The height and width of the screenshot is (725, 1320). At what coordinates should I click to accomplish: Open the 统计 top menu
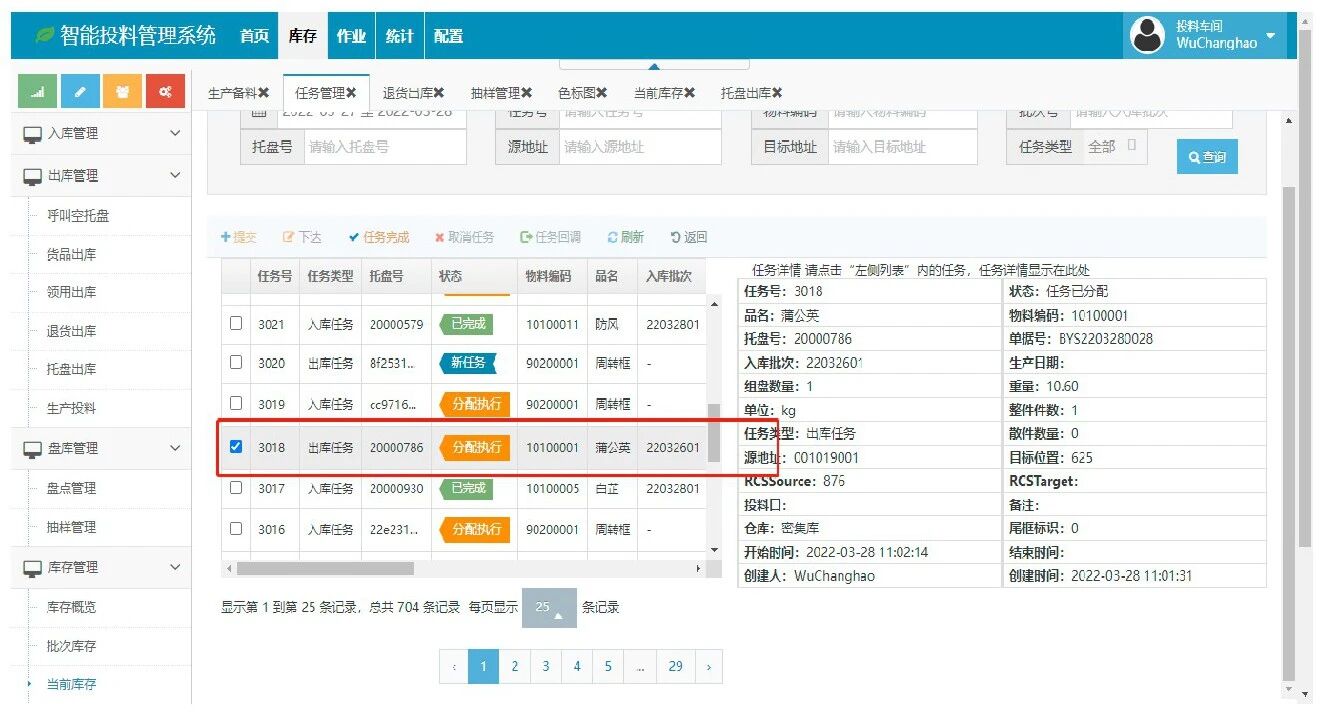(399, 36)
